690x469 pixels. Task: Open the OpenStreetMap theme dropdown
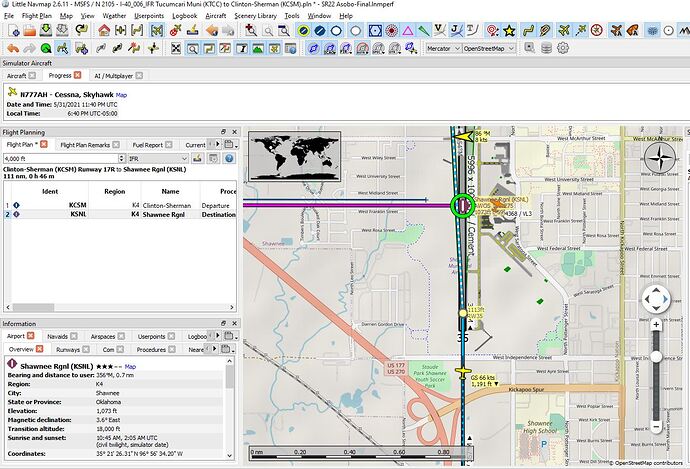[488, 48]
